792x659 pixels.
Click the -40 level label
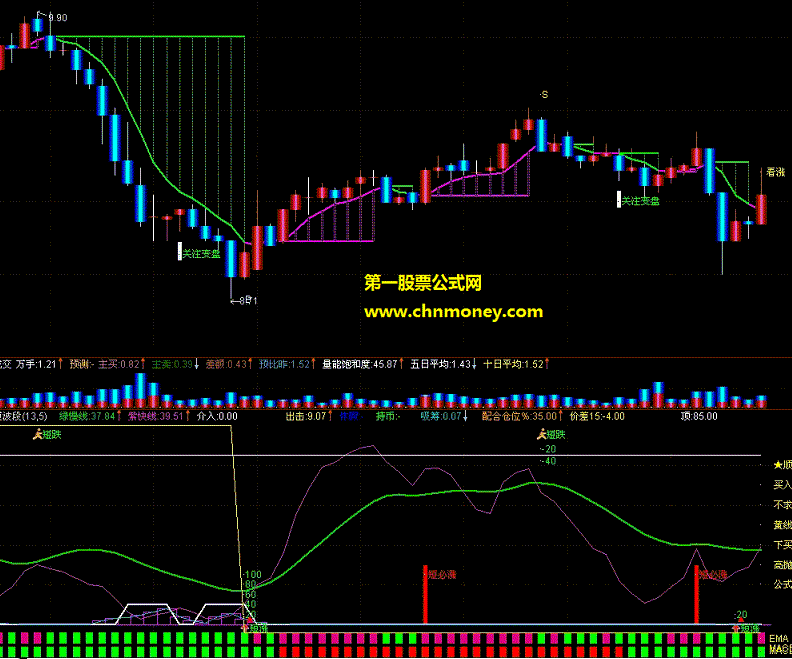coord(548,461)
